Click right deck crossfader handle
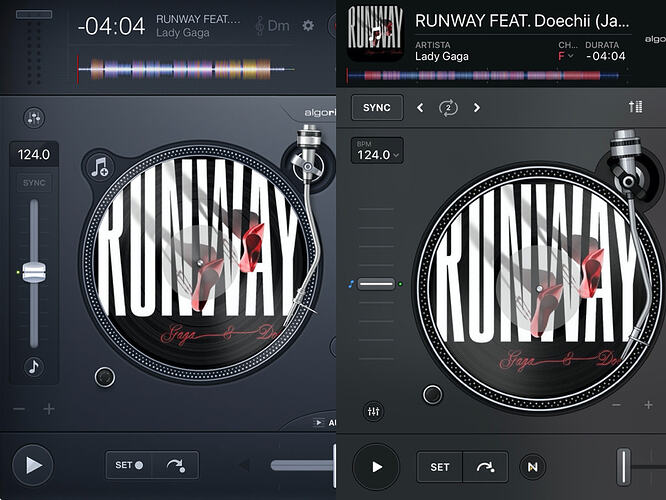 click(x=624, y=466)
